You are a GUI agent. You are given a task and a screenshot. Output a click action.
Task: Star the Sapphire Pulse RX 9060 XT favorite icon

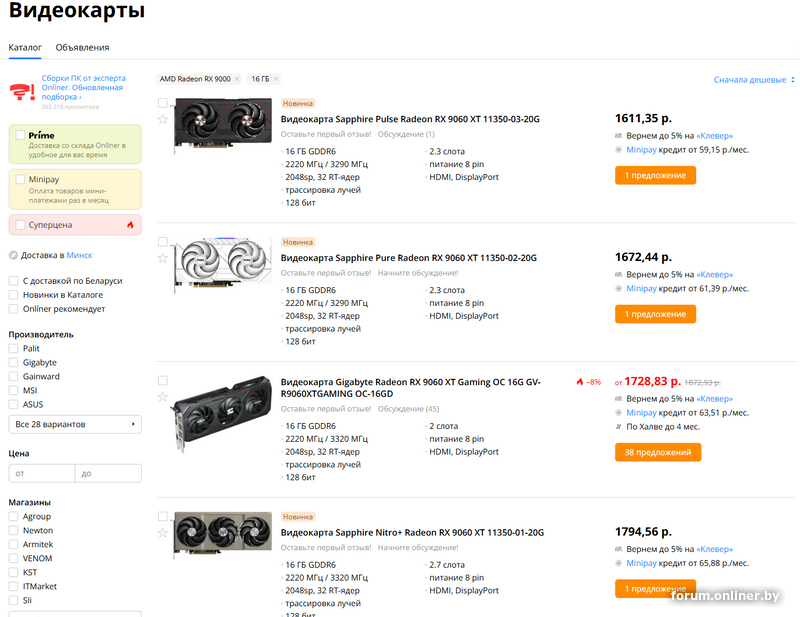(x=162, y=120)
